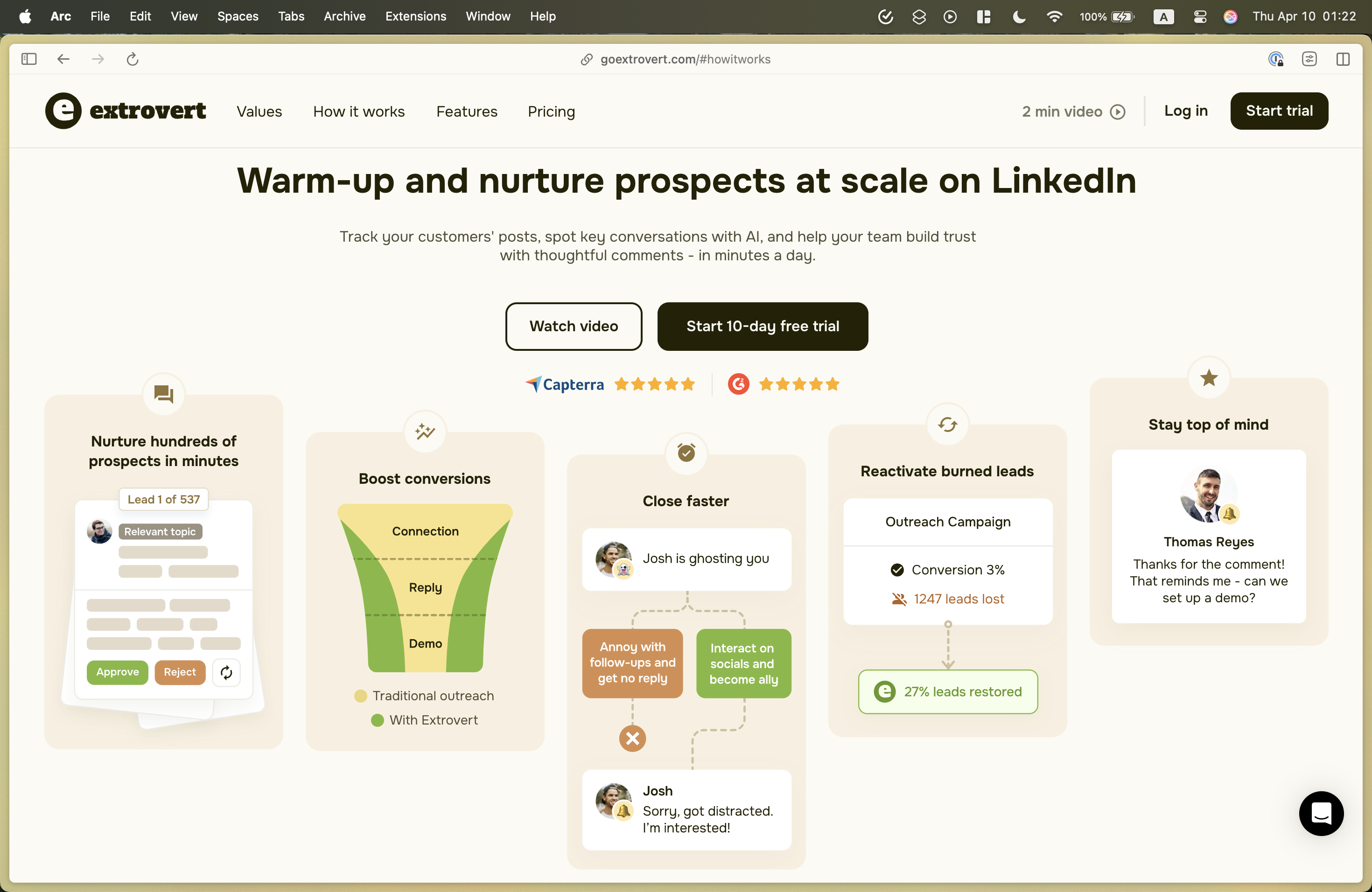Click the extrovert logo
Image resolution: width=1372 pixels, height=892 pixels.
tap(126, 111)
